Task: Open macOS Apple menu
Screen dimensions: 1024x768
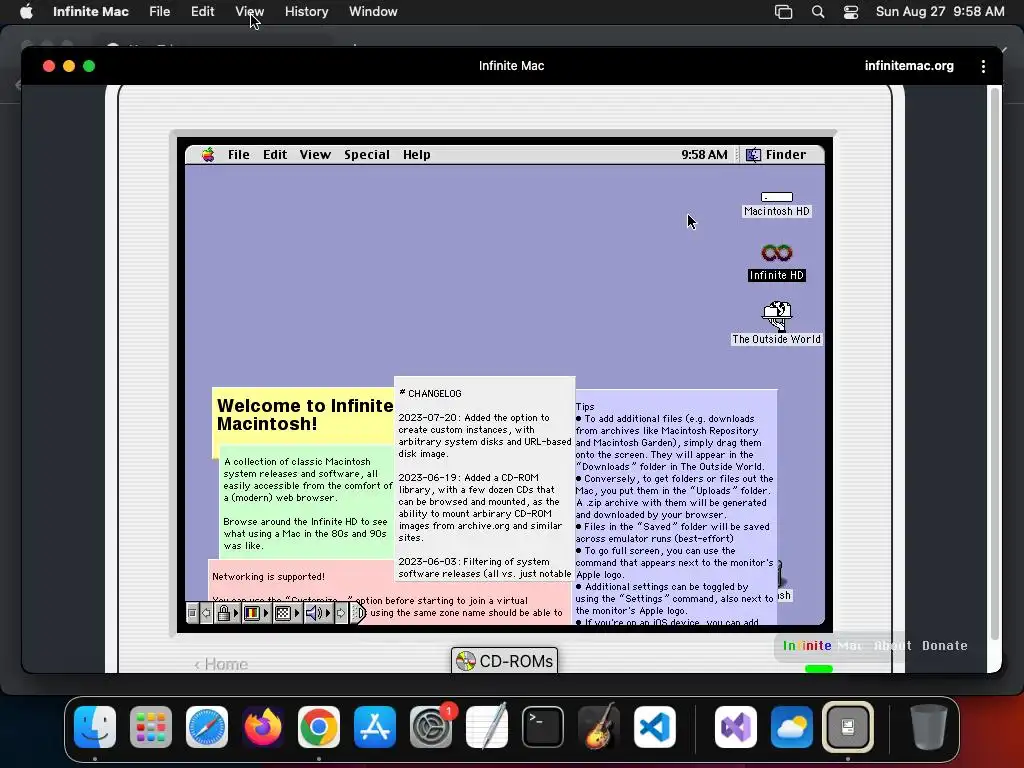Action: 26,12
